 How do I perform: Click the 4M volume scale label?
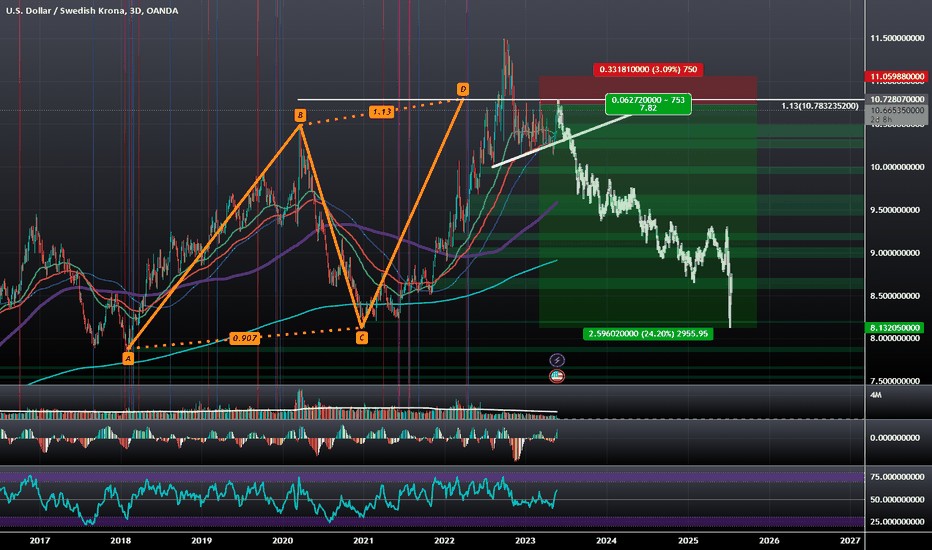pos(876,395)
